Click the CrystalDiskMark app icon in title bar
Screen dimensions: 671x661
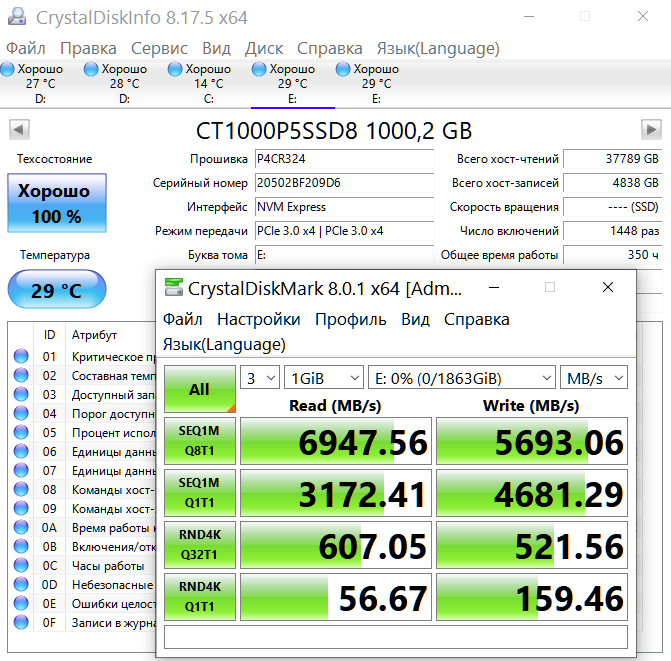point(174,288)
